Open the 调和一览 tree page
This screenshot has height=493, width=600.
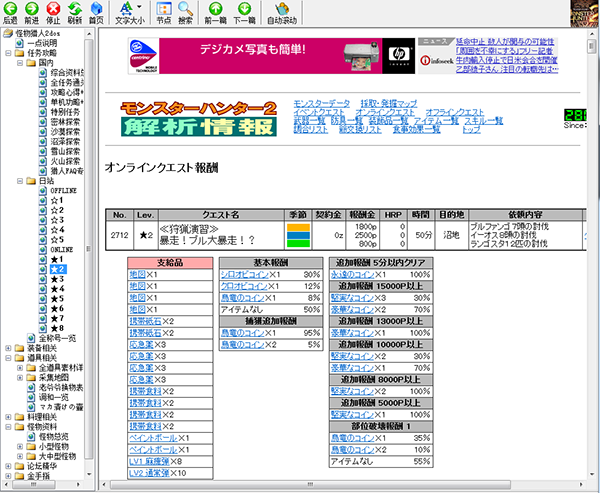(x=54, y=397)
